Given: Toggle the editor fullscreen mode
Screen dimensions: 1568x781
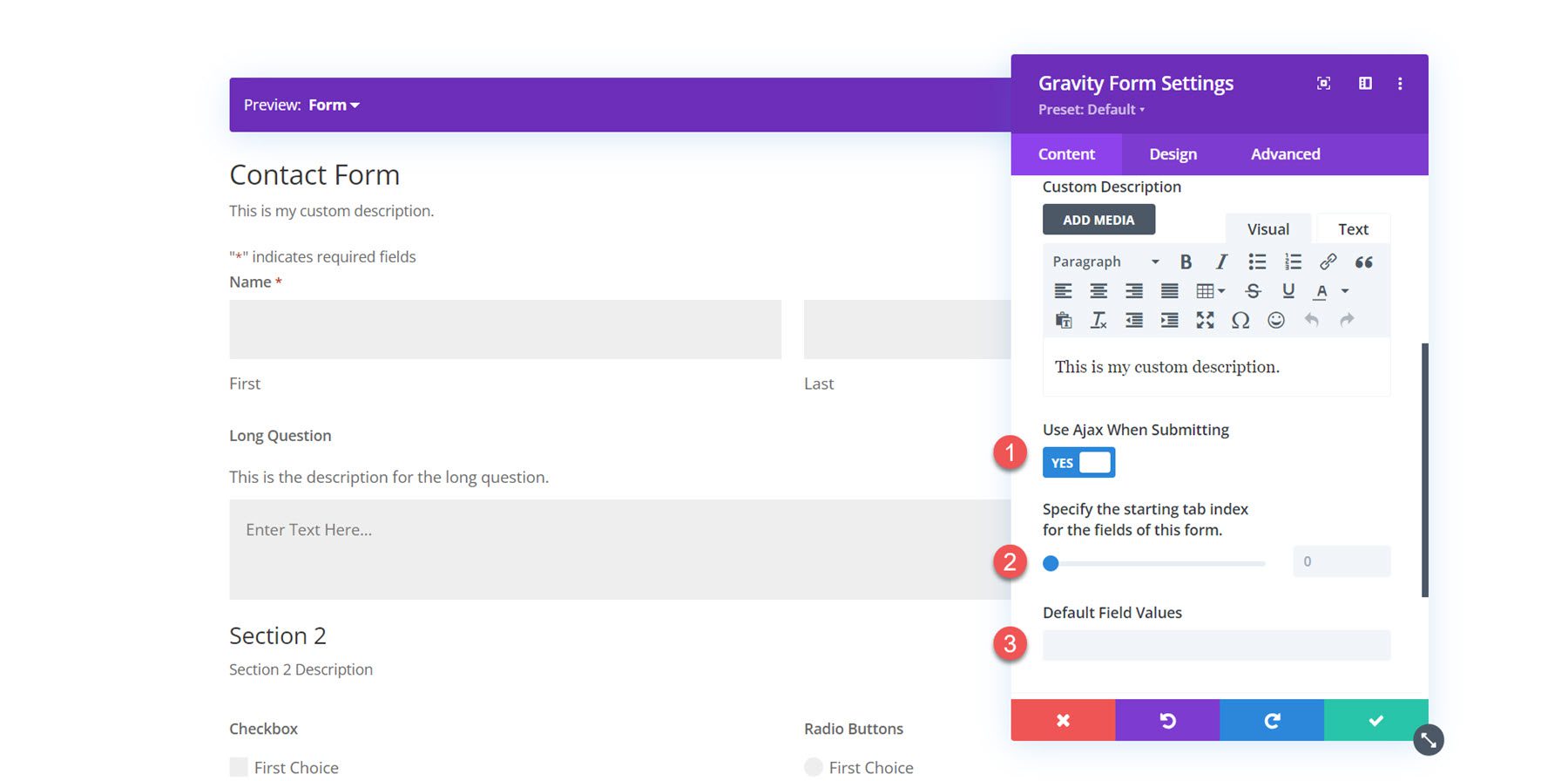Looking at the screenshot, I should (x=1205, y=320).
